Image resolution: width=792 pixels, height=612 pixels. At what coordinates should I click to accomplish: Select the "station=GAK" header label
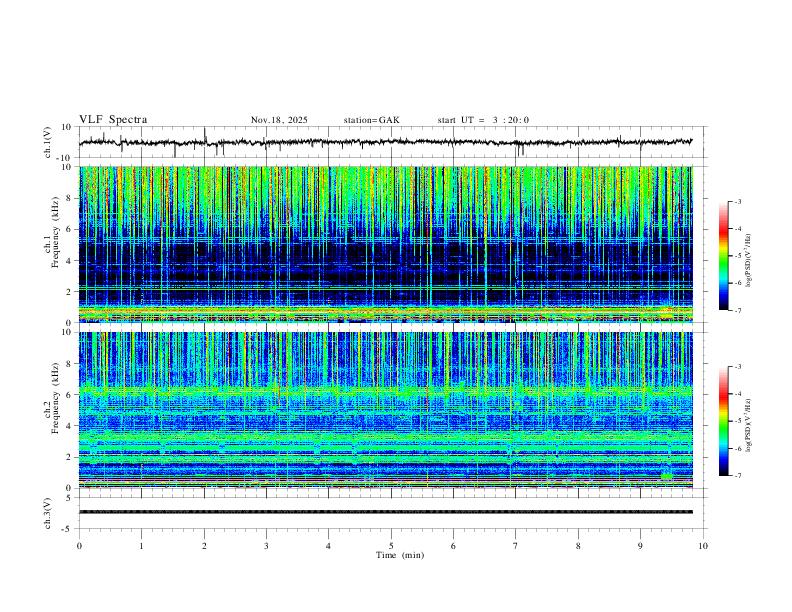tap(372, 120)
